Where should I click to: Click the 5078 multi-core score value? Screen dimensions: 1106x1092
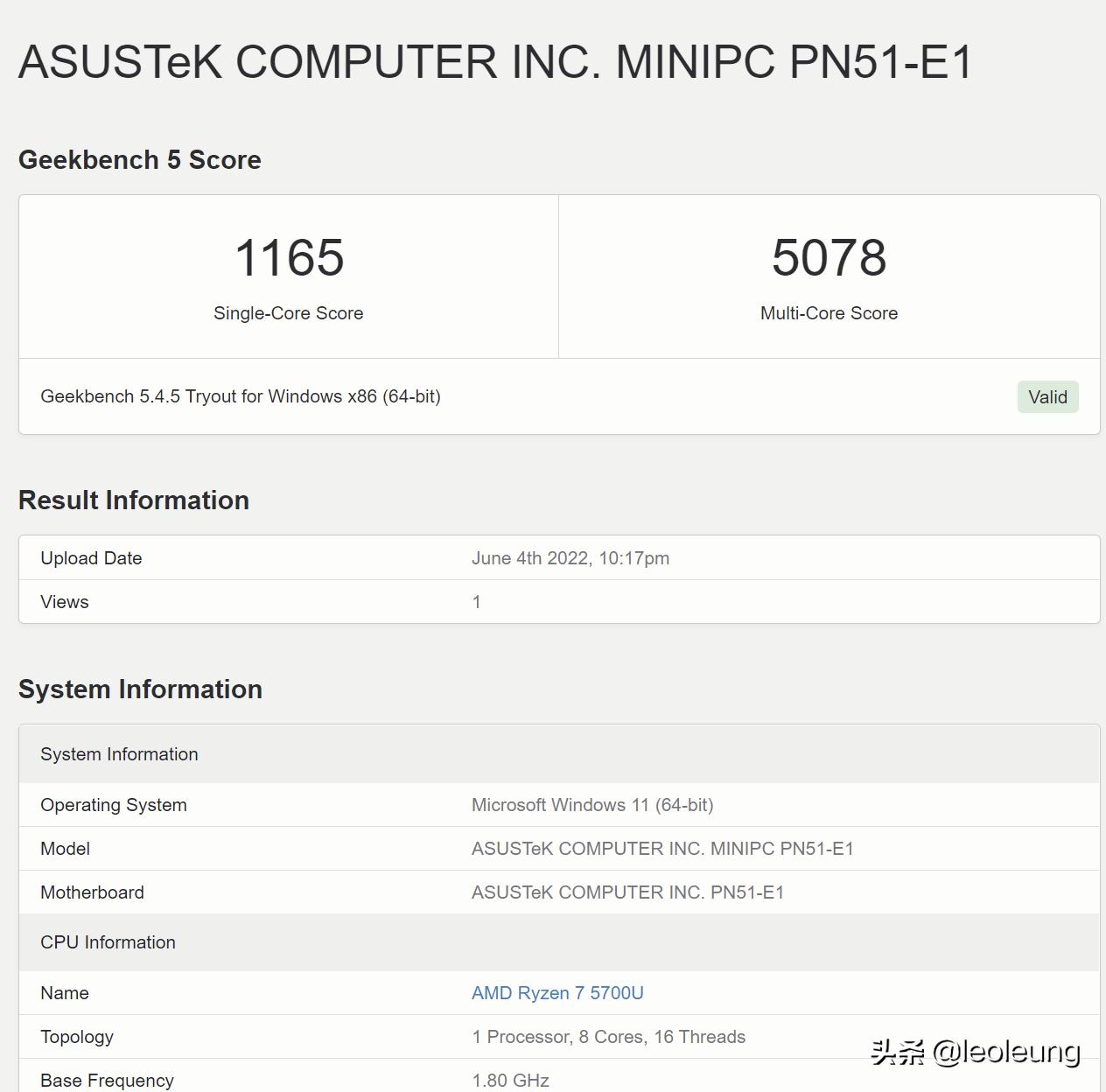829,256
